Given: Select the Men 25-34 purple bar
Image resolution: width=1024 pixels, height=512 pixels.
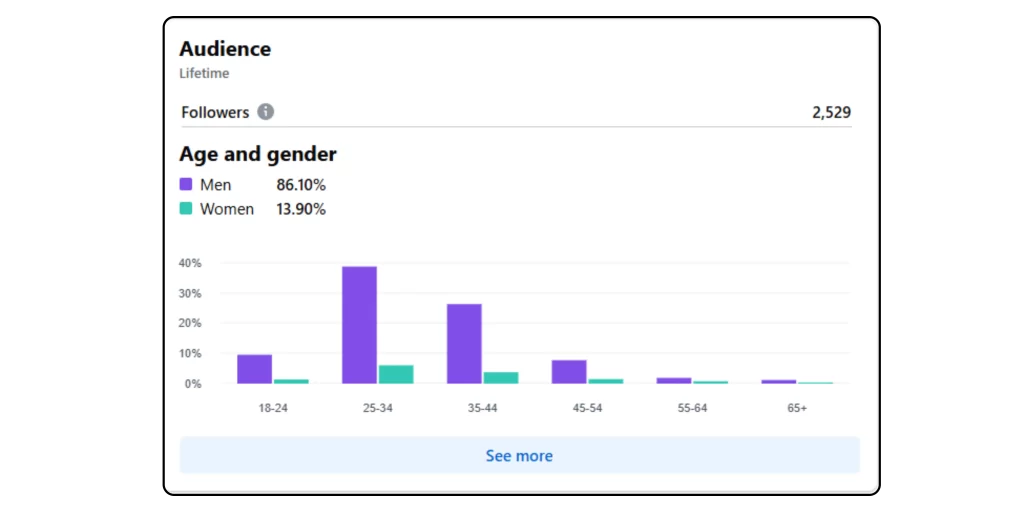Looking at the screenshot, I should [x=359, y=325].
